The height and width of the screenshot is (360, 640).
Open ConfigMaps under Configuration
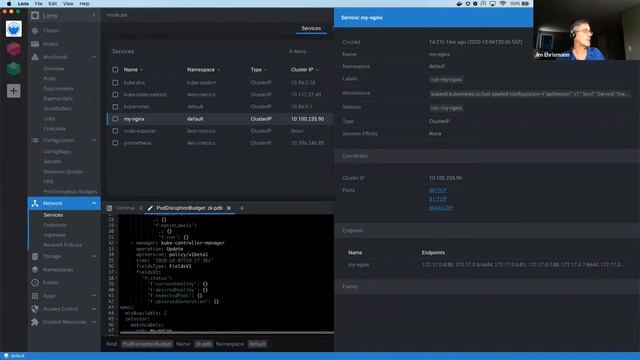click(57, 151)
